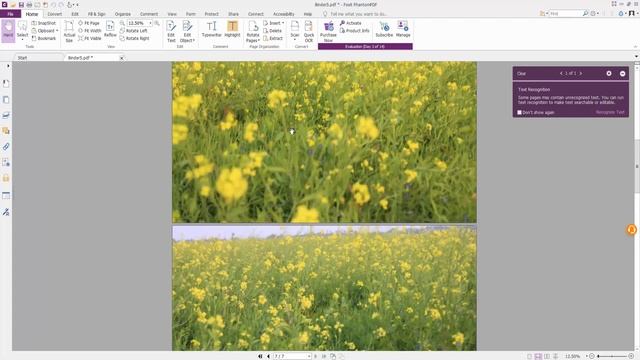This screenshot has height=360, width=640.
Task: Rotate view right
Action: tap(134, 38)
